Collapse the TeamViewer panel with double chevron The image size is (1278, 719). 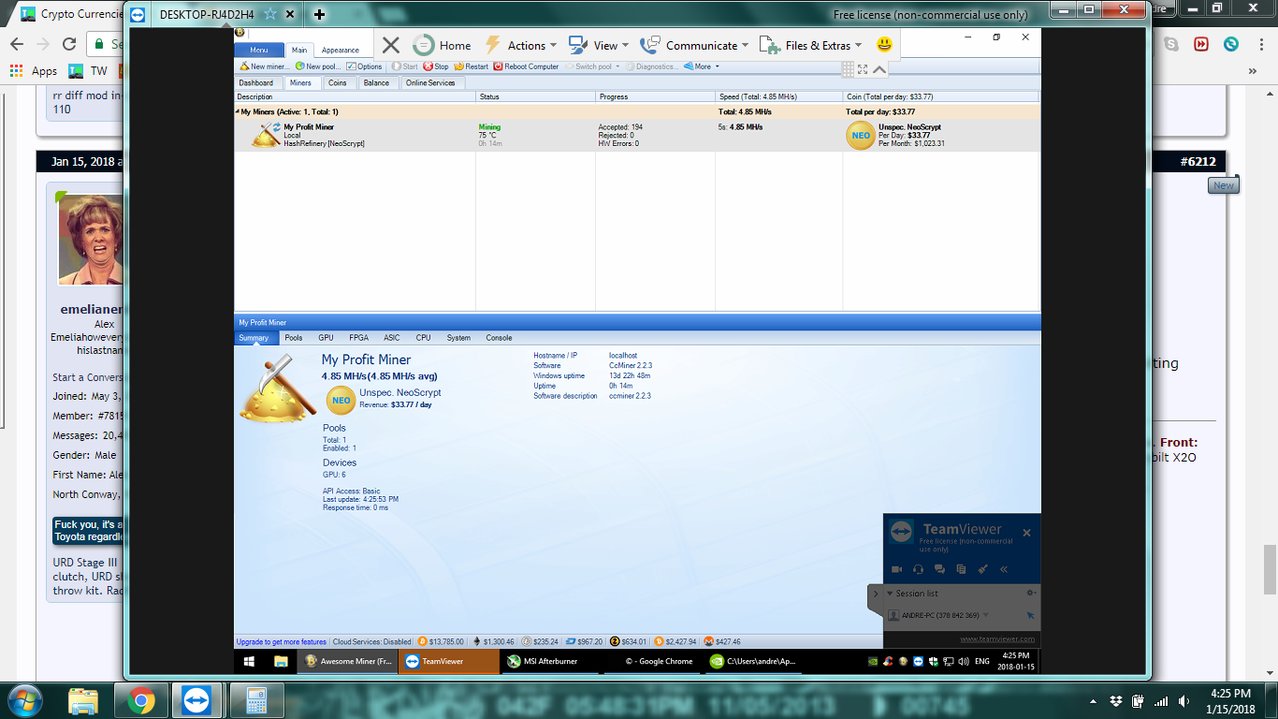pyautogui.click(x=1004, y=569)
